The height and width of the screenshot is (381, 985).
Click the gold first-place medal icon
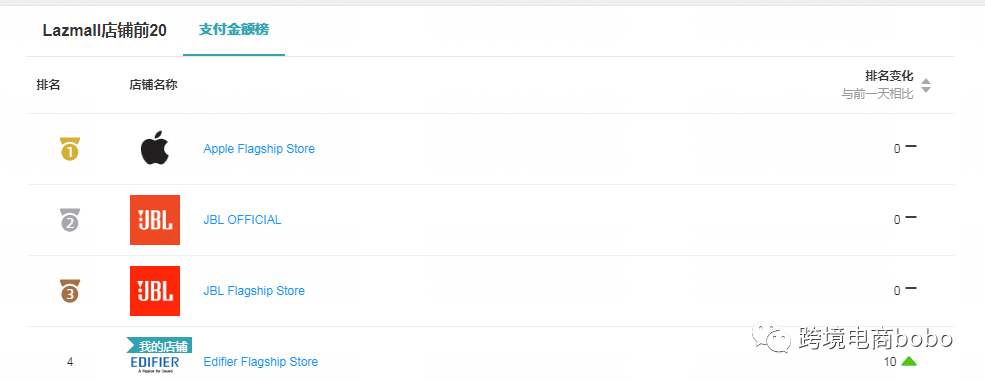pyautogui.click(x=70, y=148)
